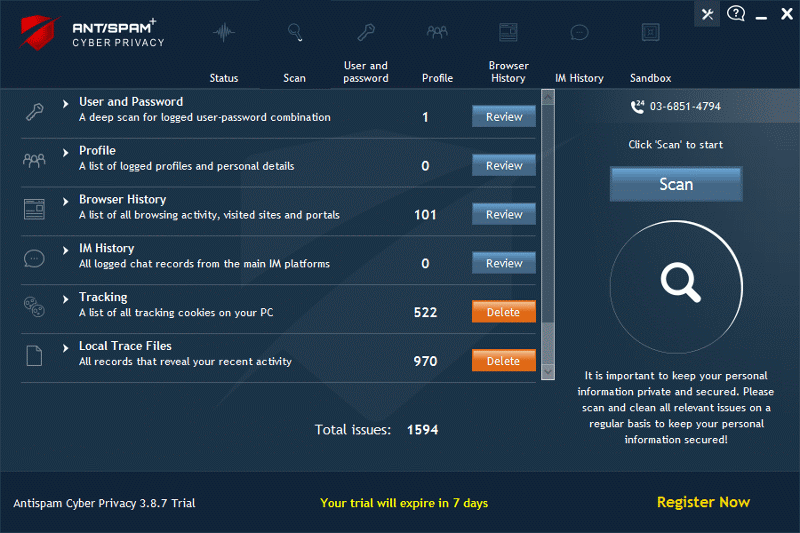This screenshot has height=533, width=800.
Task: Click the Scan magnifier icon in navigation
Action: pos(295,33)
